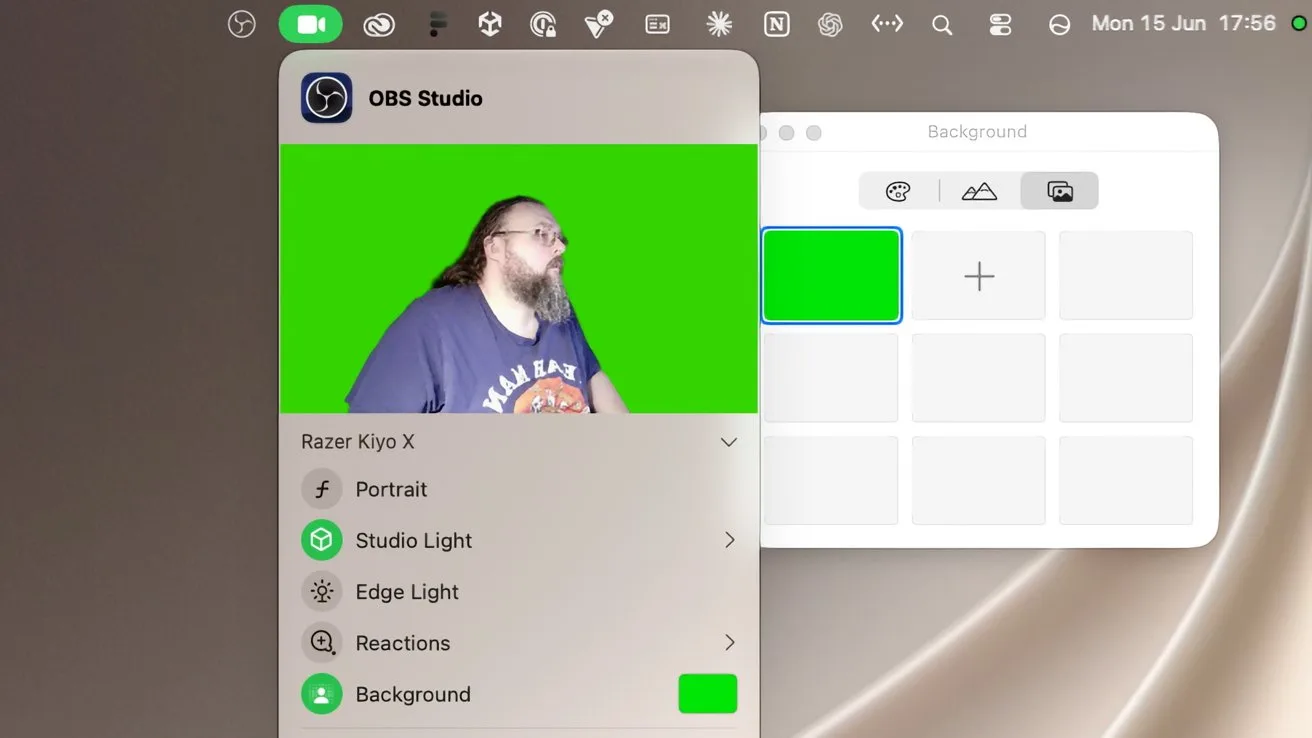Image resolution: width=1312 pixels, height=738 pixels.
Task: Toggle the Background effect
Action: point(322,694)
